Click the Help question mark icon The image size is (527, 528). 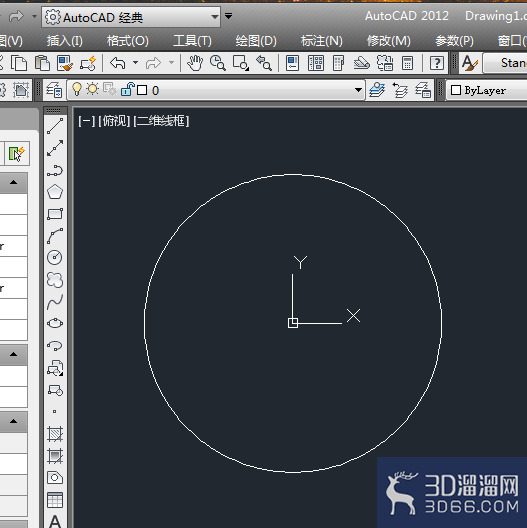tap(437, 63)
